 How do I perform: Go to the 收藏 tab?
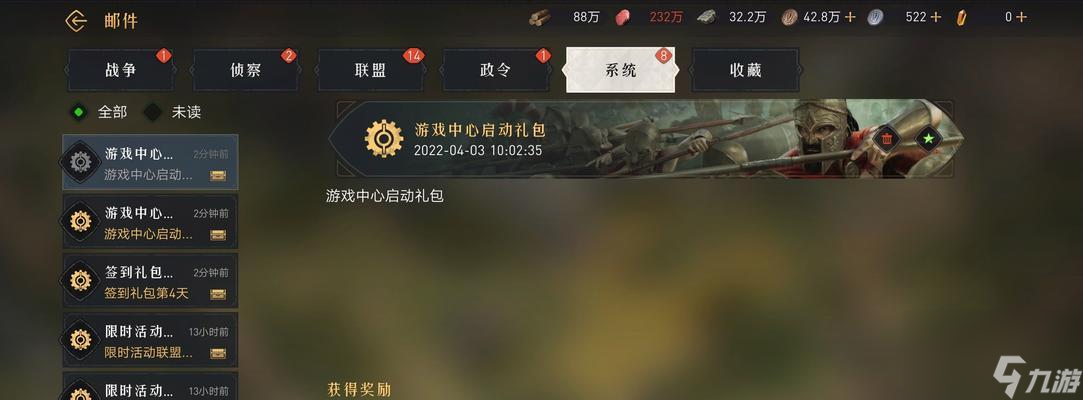point(745,70)
